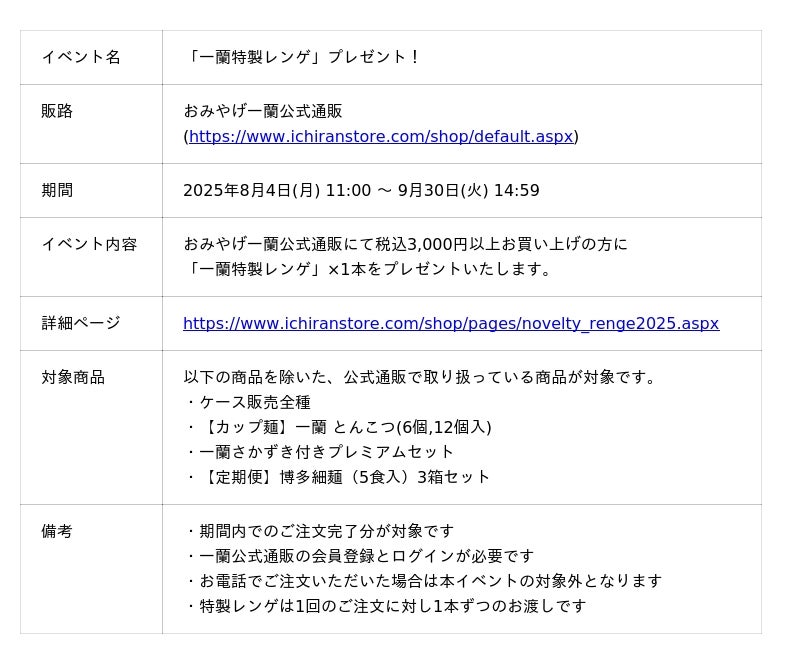The image size is (800, 664).
Task: Click the おみやげ一蘭公式通販 text in the 販路 row
Action: click(263, 111)
